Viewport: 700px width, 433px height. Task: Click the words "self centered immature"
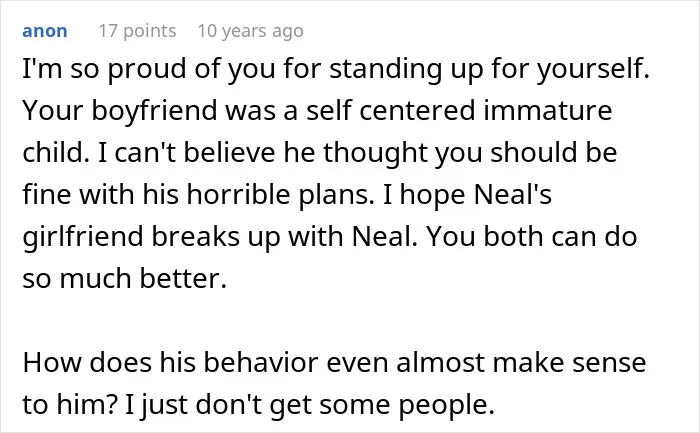coord(459,110)
